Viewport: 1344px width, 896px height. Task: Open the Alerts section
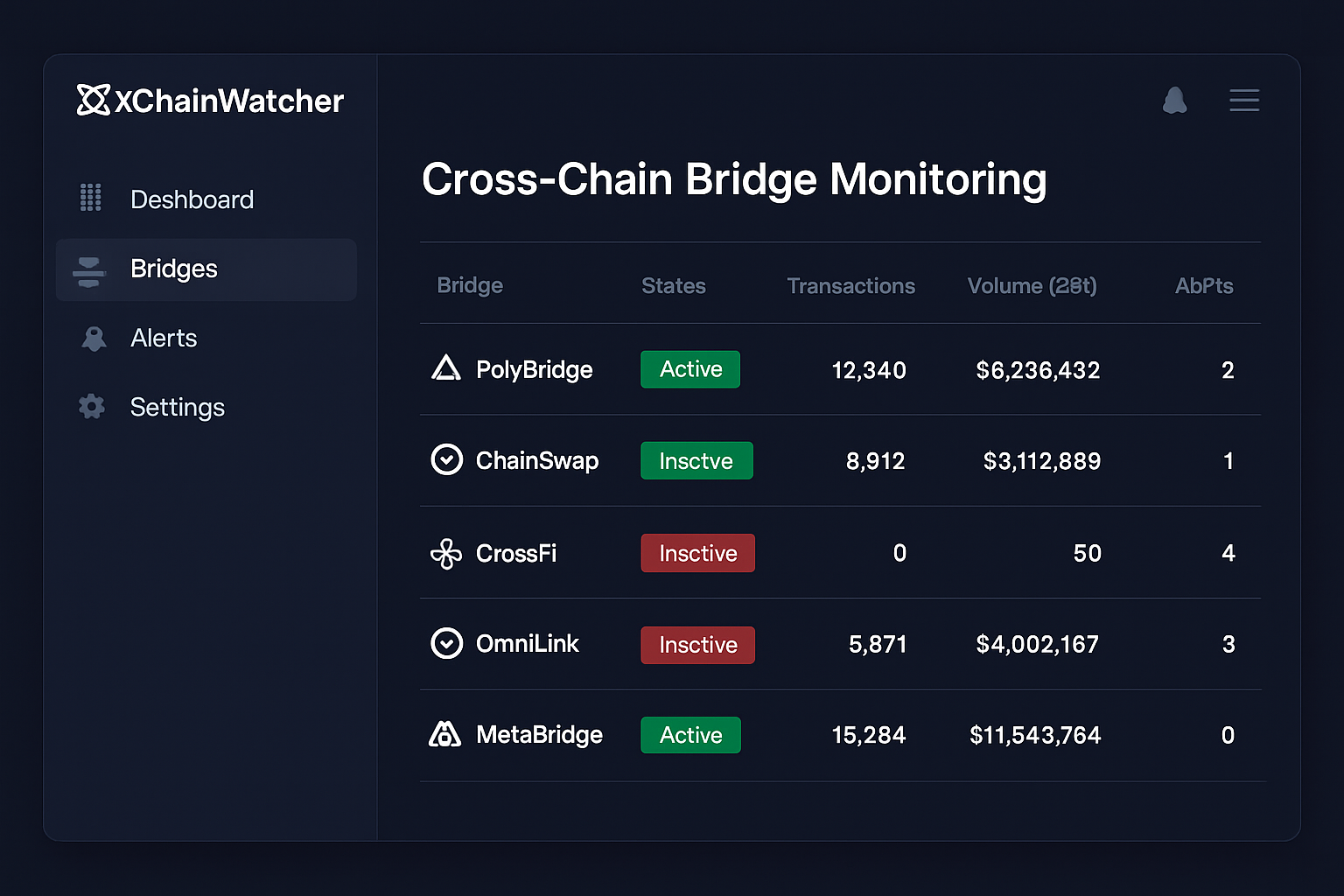tap(164, 339)
